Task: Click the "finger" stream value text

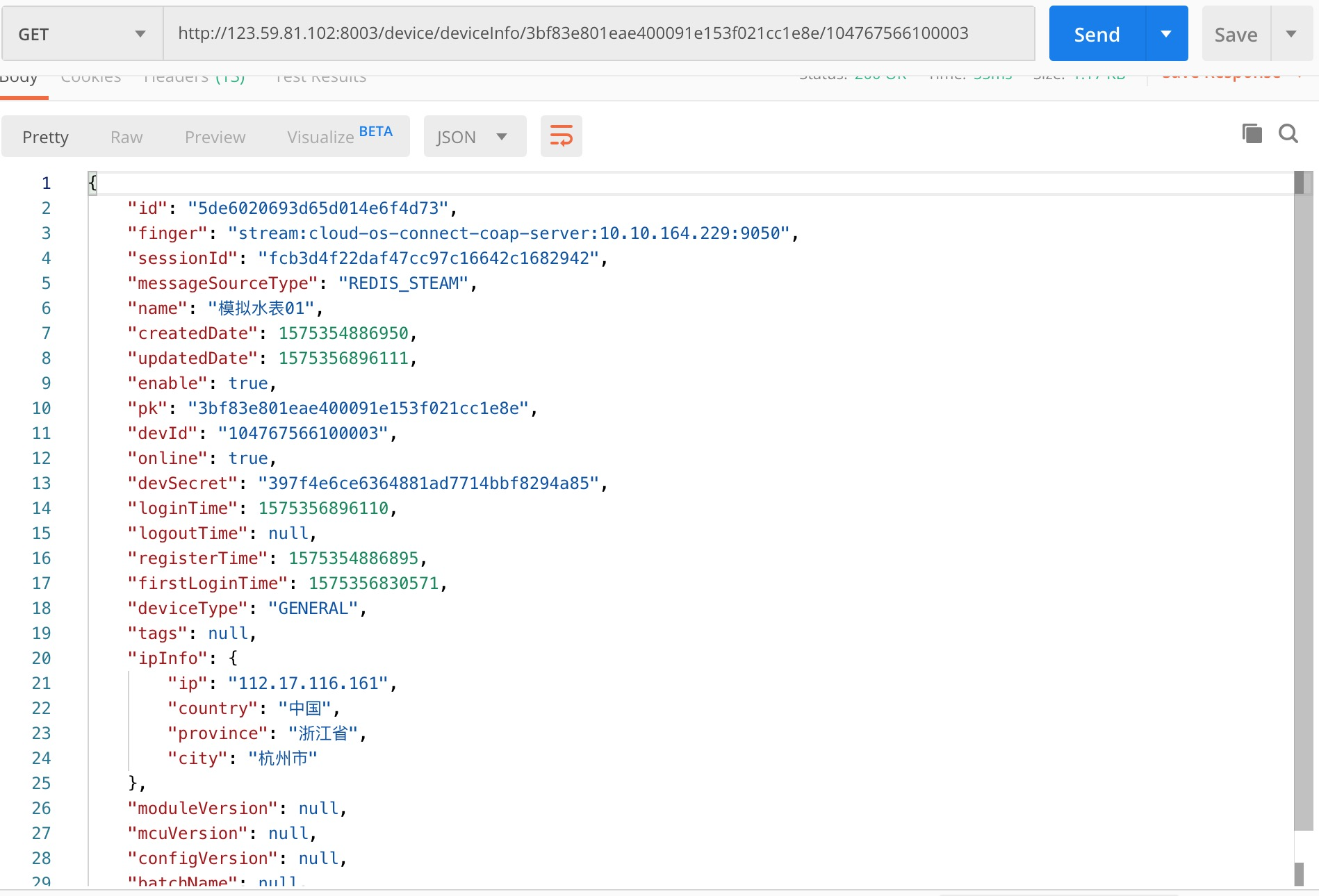Action: pyautogui.click(x=509, y=233)
